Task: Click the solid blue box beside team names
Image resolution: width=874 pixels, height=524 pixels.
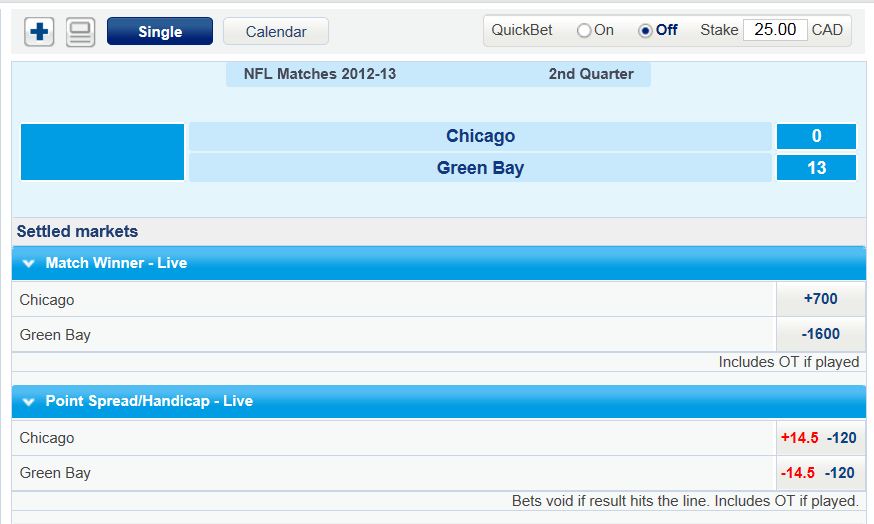Action: [x=103, y=152]
